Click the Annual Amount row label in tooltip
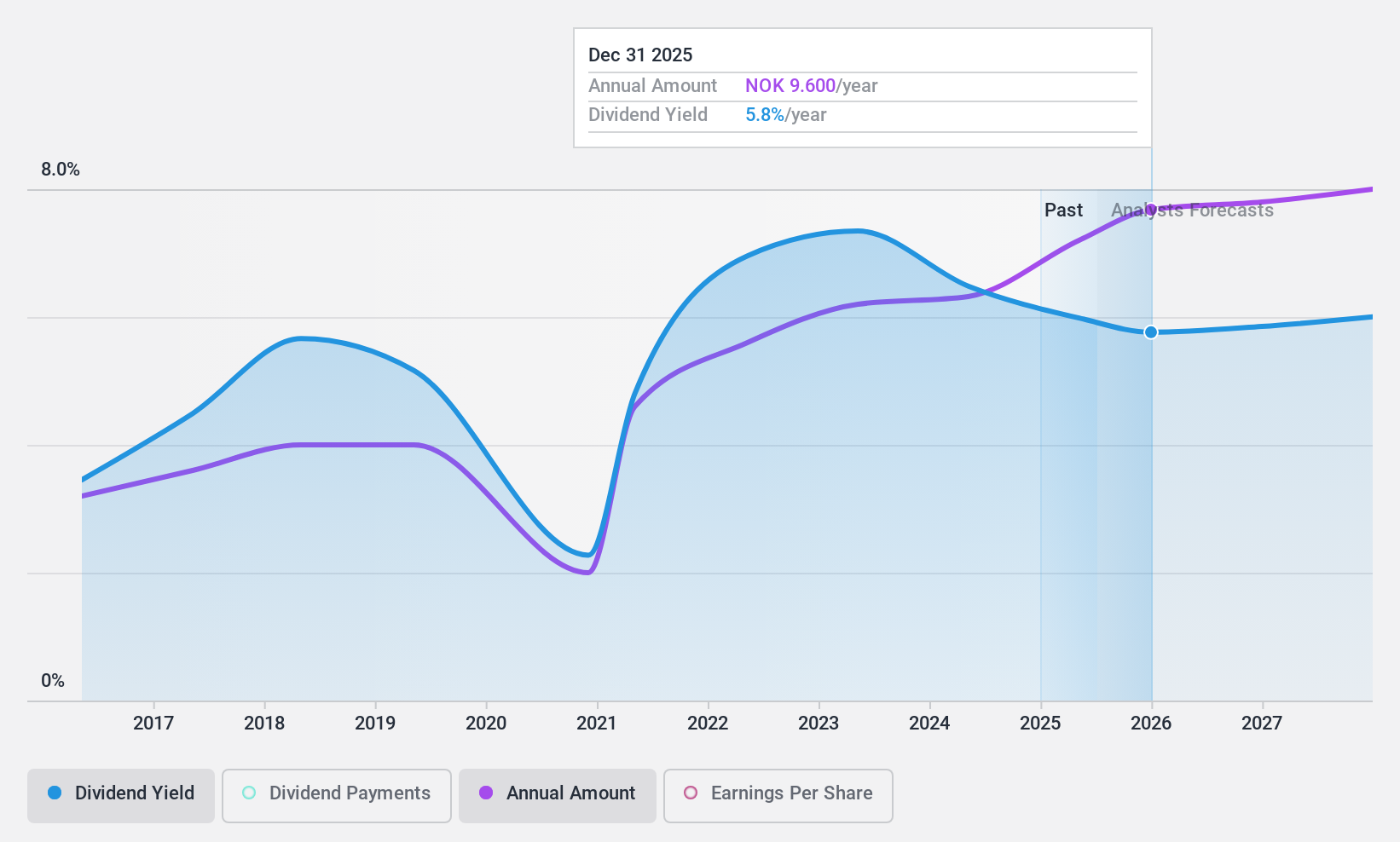The height and width of the screenshot is (842, 1400). (653, 86)
